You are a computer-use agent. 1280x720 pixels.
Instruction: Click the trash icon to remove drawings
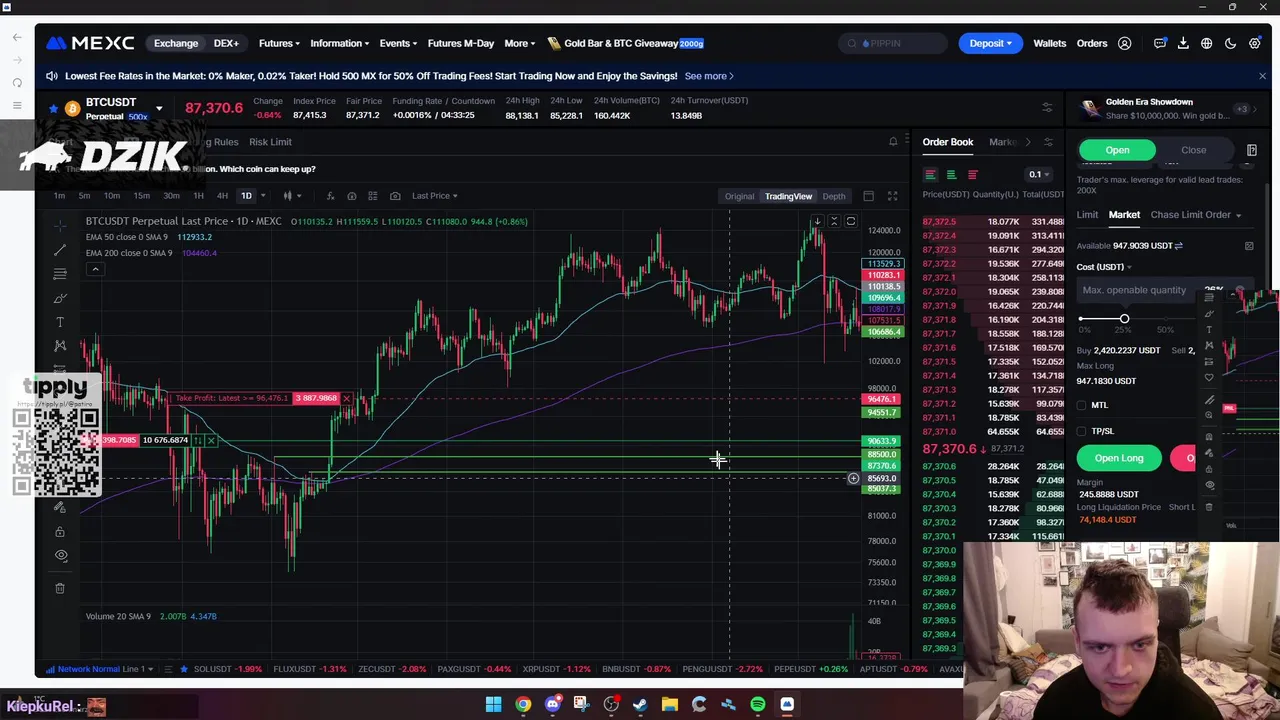pyautogui.click(x=60, y=588)
